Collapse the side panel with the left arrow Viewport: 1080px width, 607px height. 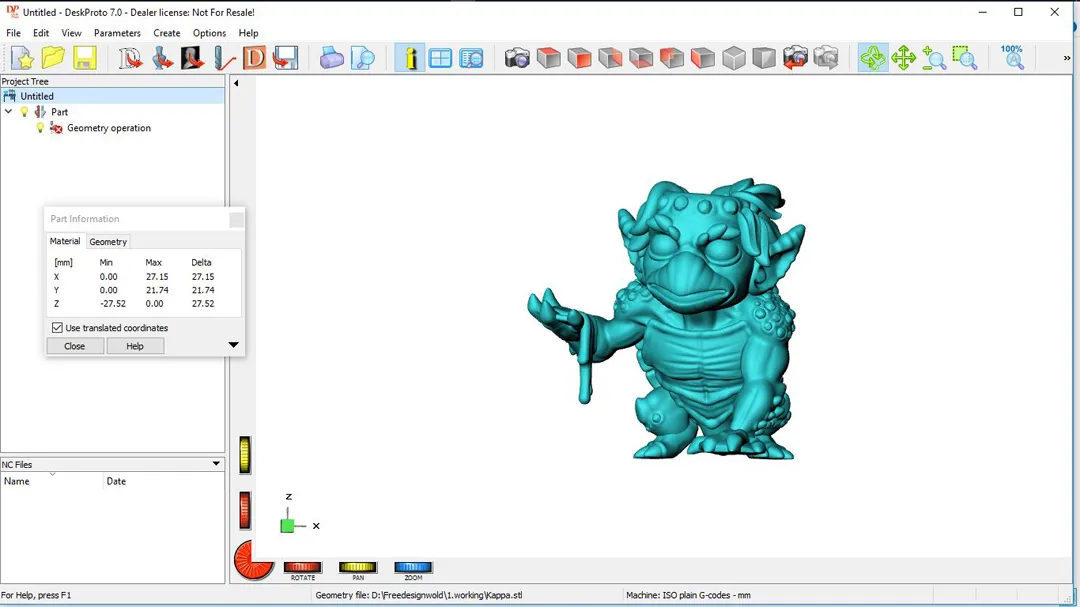tap(236, 83)
